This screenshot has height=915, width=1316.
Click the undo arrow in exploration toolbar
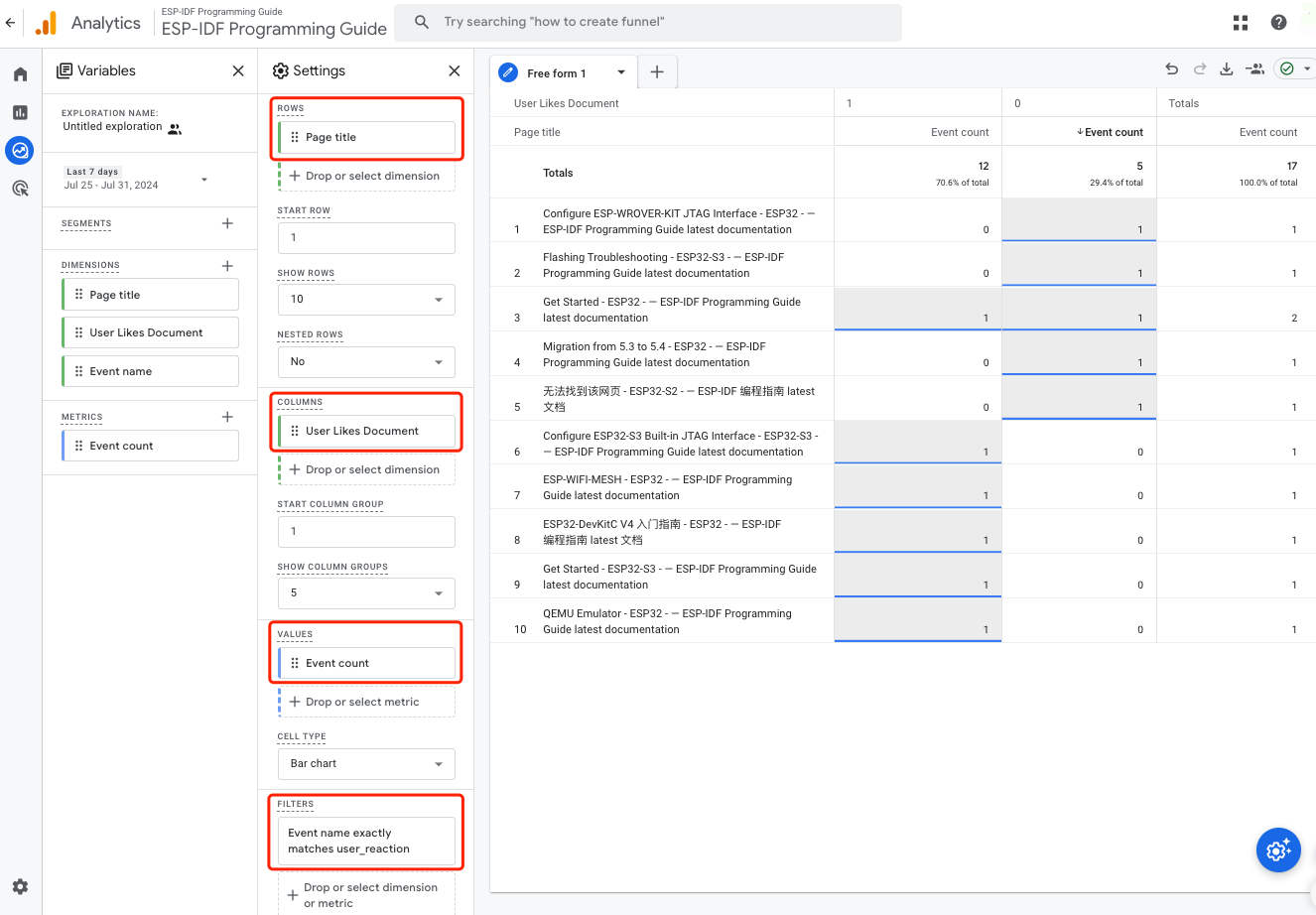click(1172, 68)
